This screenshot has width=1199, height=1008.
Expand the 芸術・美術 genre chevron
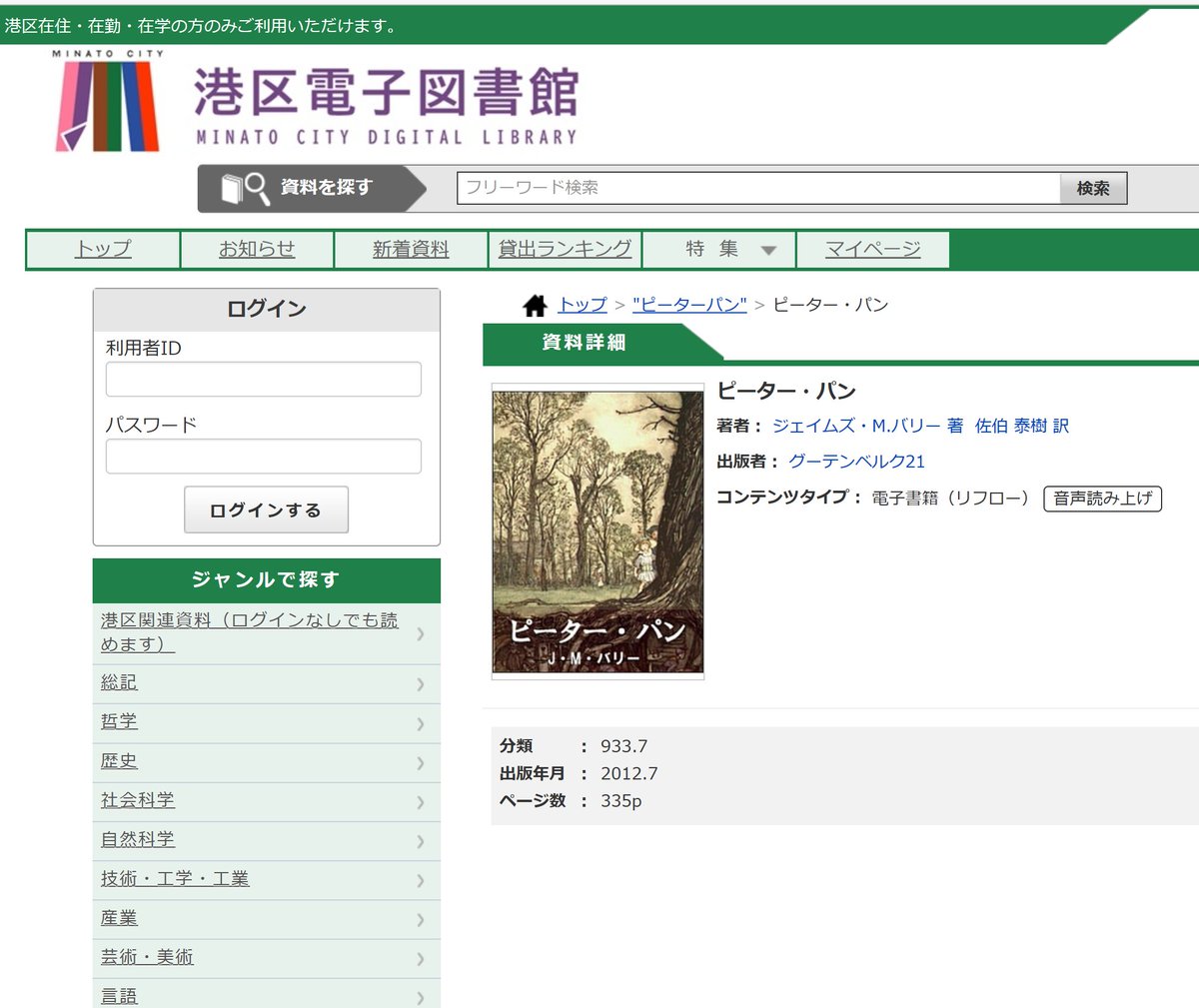point(421,959)
